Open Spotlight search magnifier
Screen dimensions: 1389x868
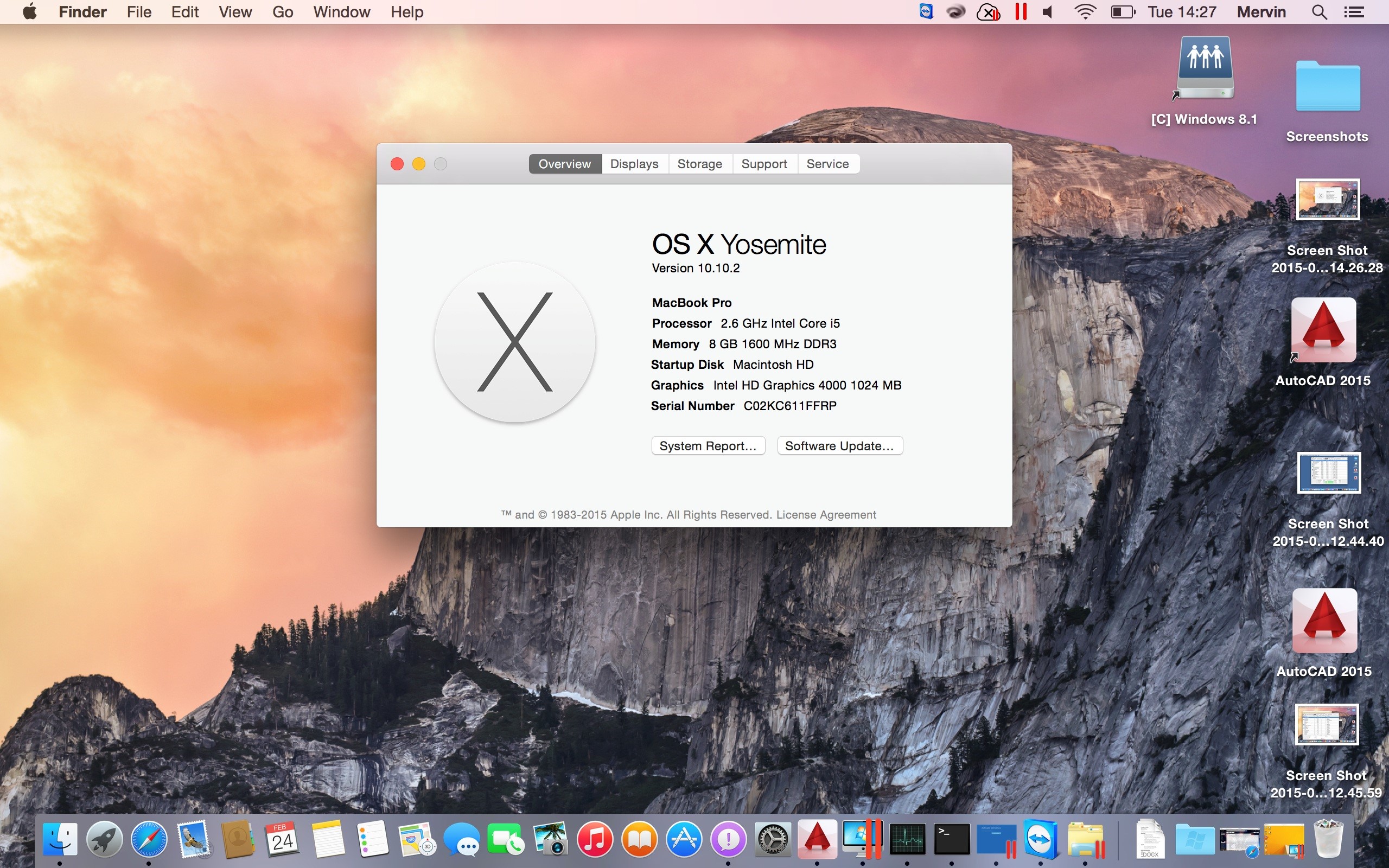tap(1320, 12)
